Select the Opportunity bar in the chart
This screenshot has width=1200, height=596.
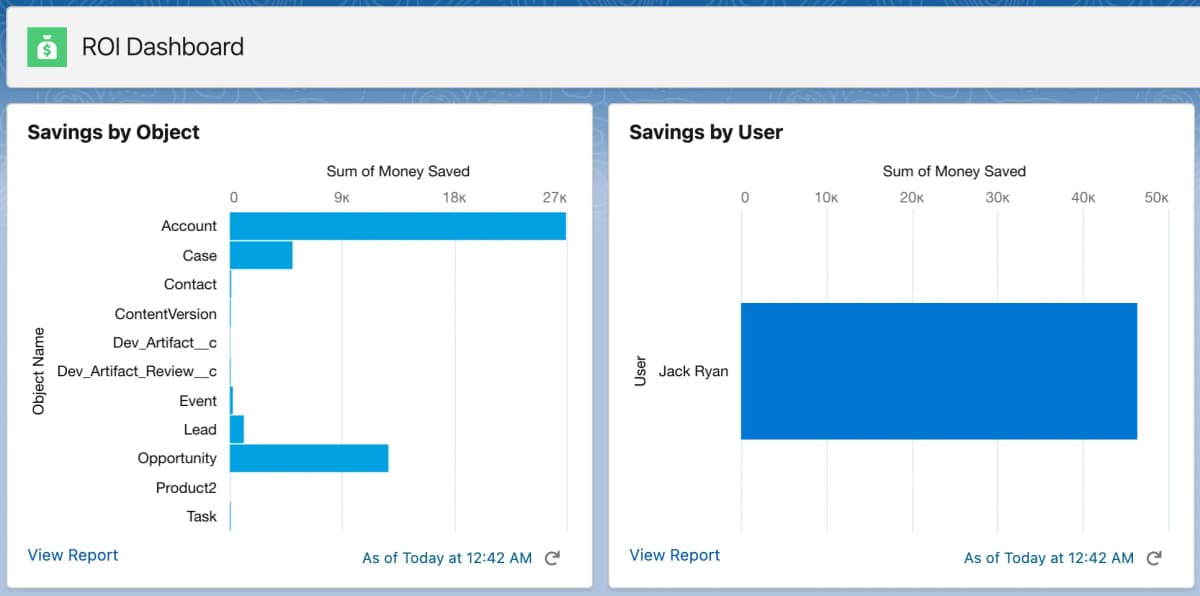[x=309, y=458]
